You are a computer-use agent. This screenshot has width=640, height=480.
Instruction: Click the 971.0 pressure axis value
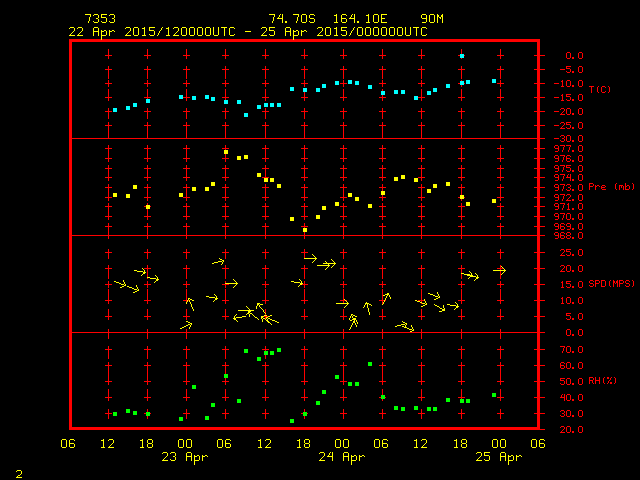click(x=569, y=207)
